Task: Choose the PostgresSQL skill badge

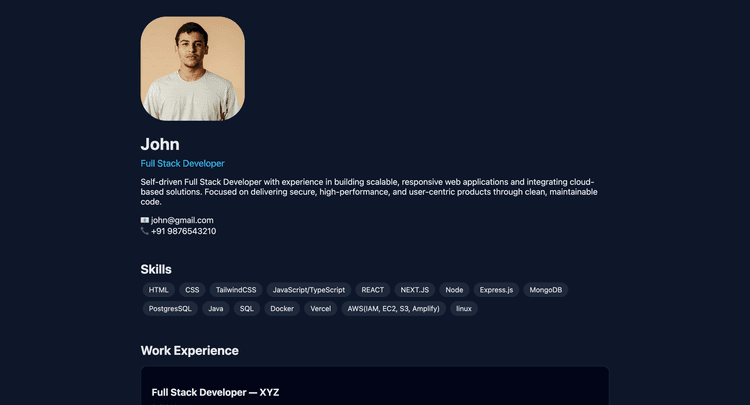Action: pyautogui.click(x=170, y=308)
